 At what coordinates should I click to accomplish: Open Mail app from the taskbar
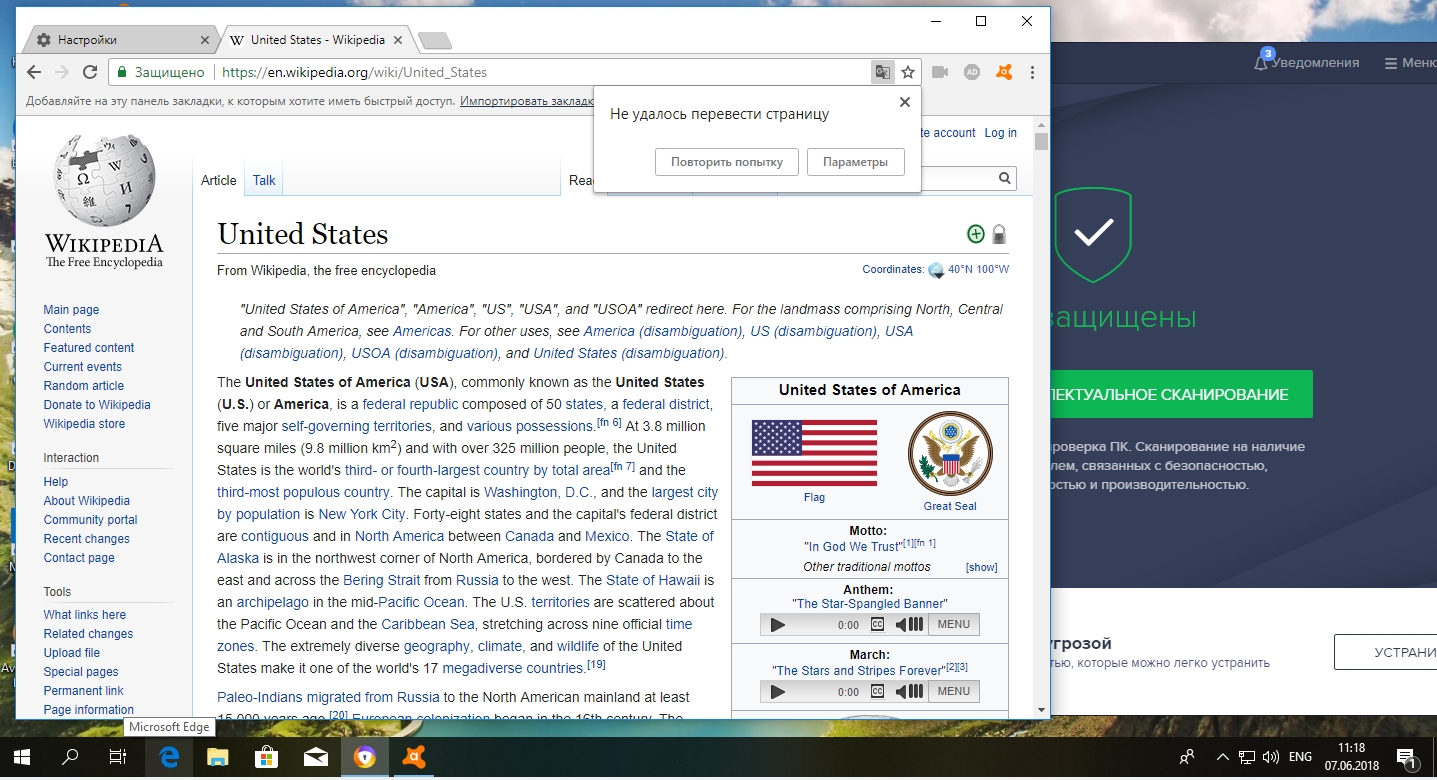[x=316, y=757]
